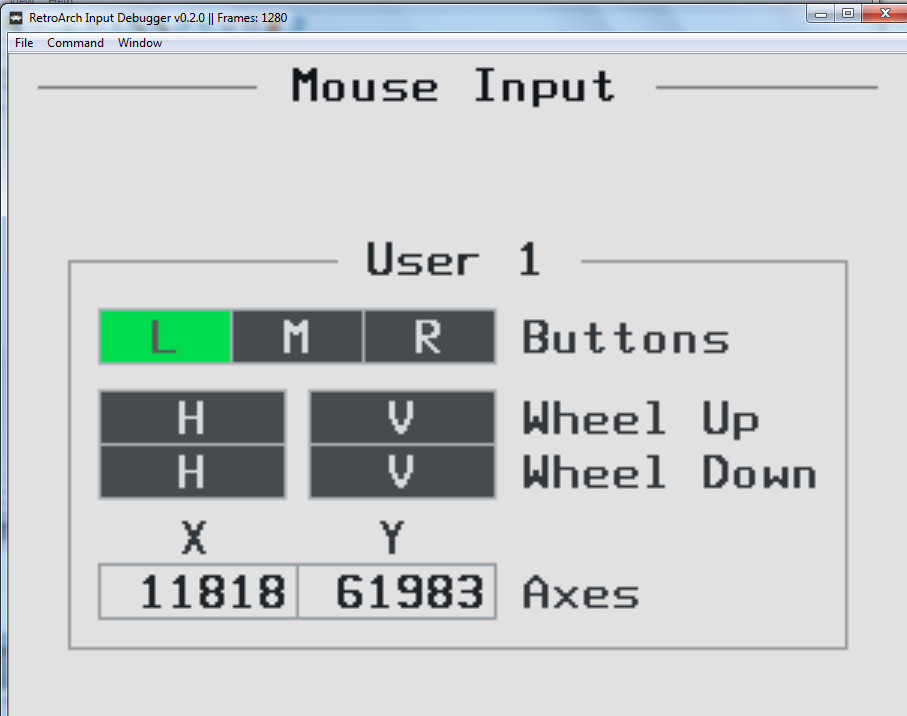Click the RetroArch icon in title bar
Image resolution: width=907 pixels, height=716 pixels.
tap(16, 18)
